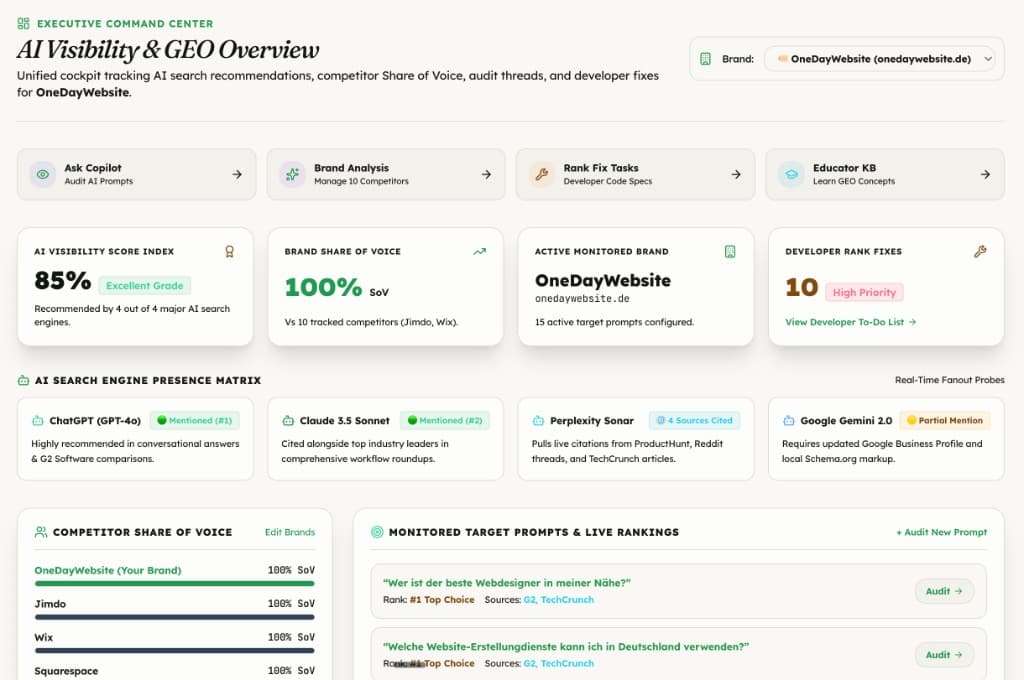Image resolution: width=1024 pixels, height=680 pixels.
Task: Click the building icon beside Brand label
Action: pyautogui.click(x=705, y=59)
